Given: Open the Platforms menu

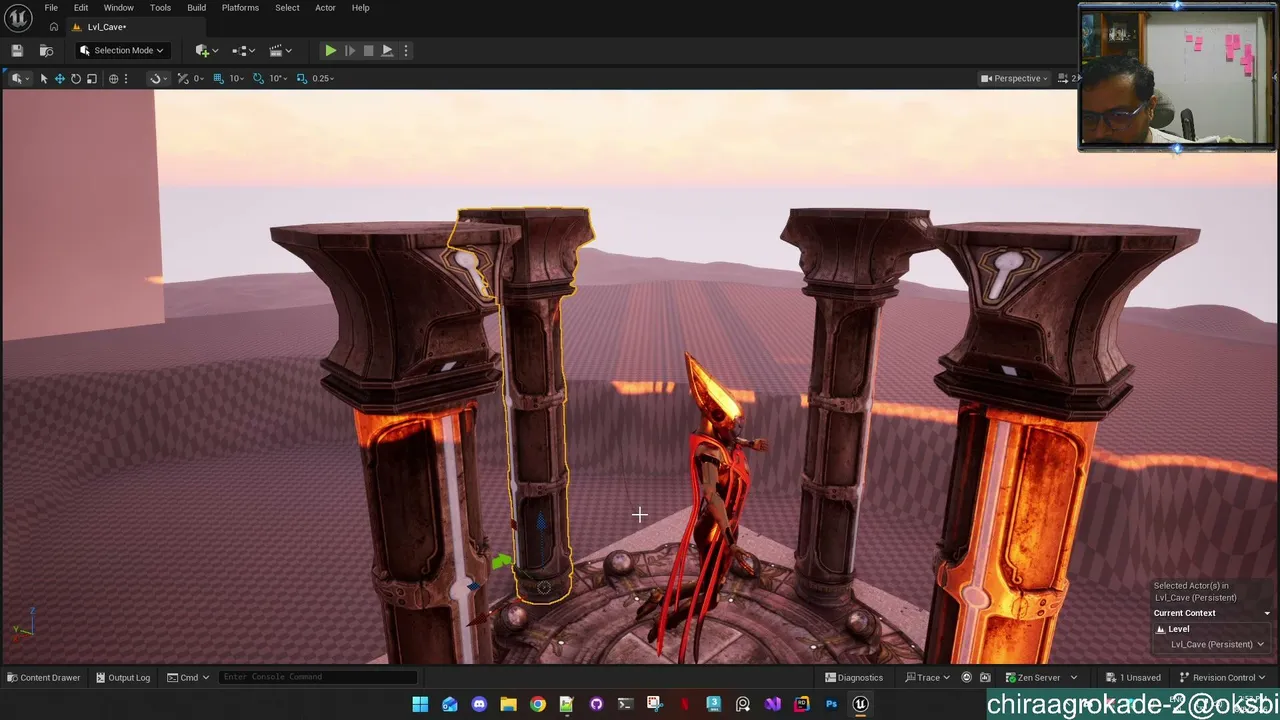Looking at the screenshot, I should pyautogui.click(x=240, y=8).
